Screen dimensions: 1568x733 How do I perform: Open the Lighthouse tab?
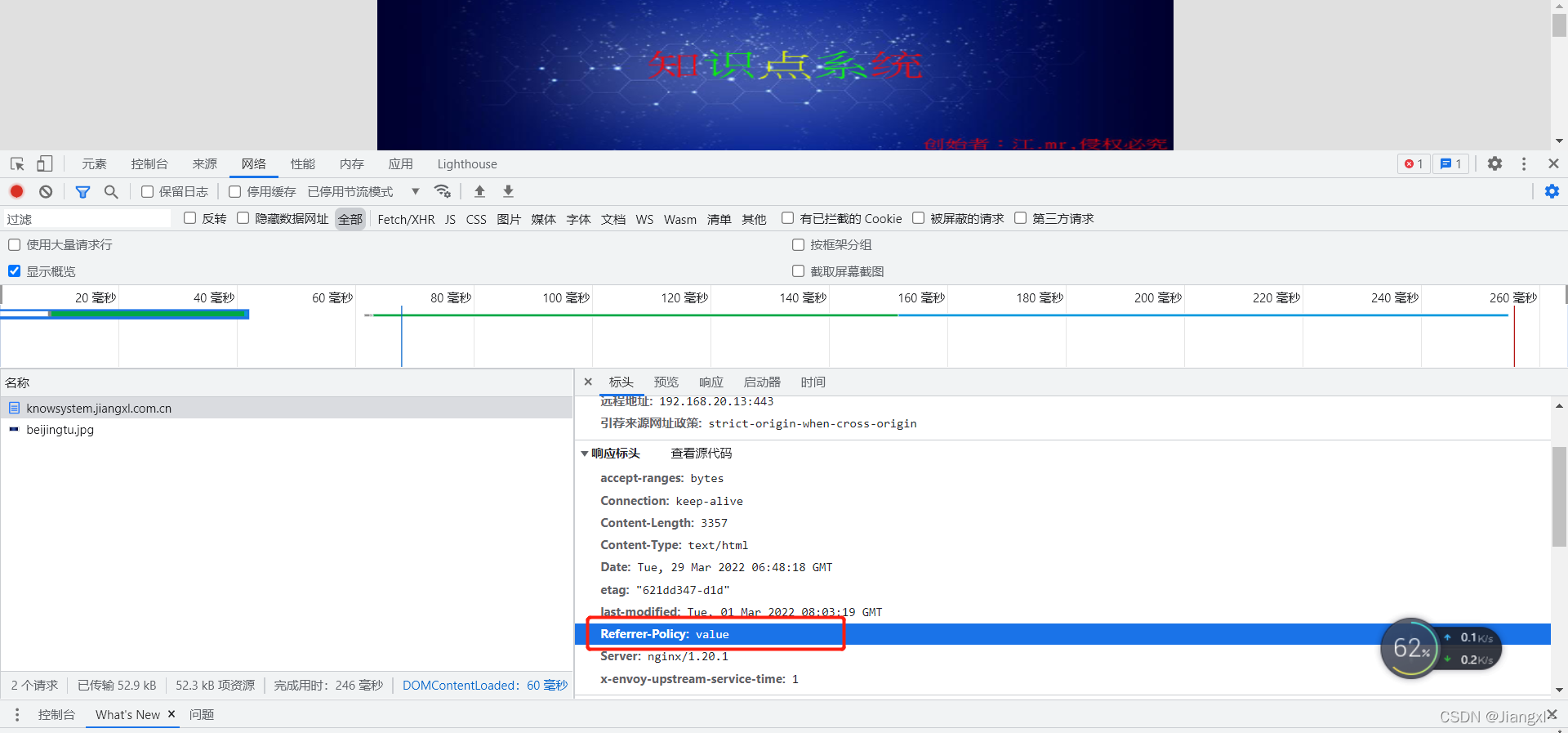coord(467,164)
